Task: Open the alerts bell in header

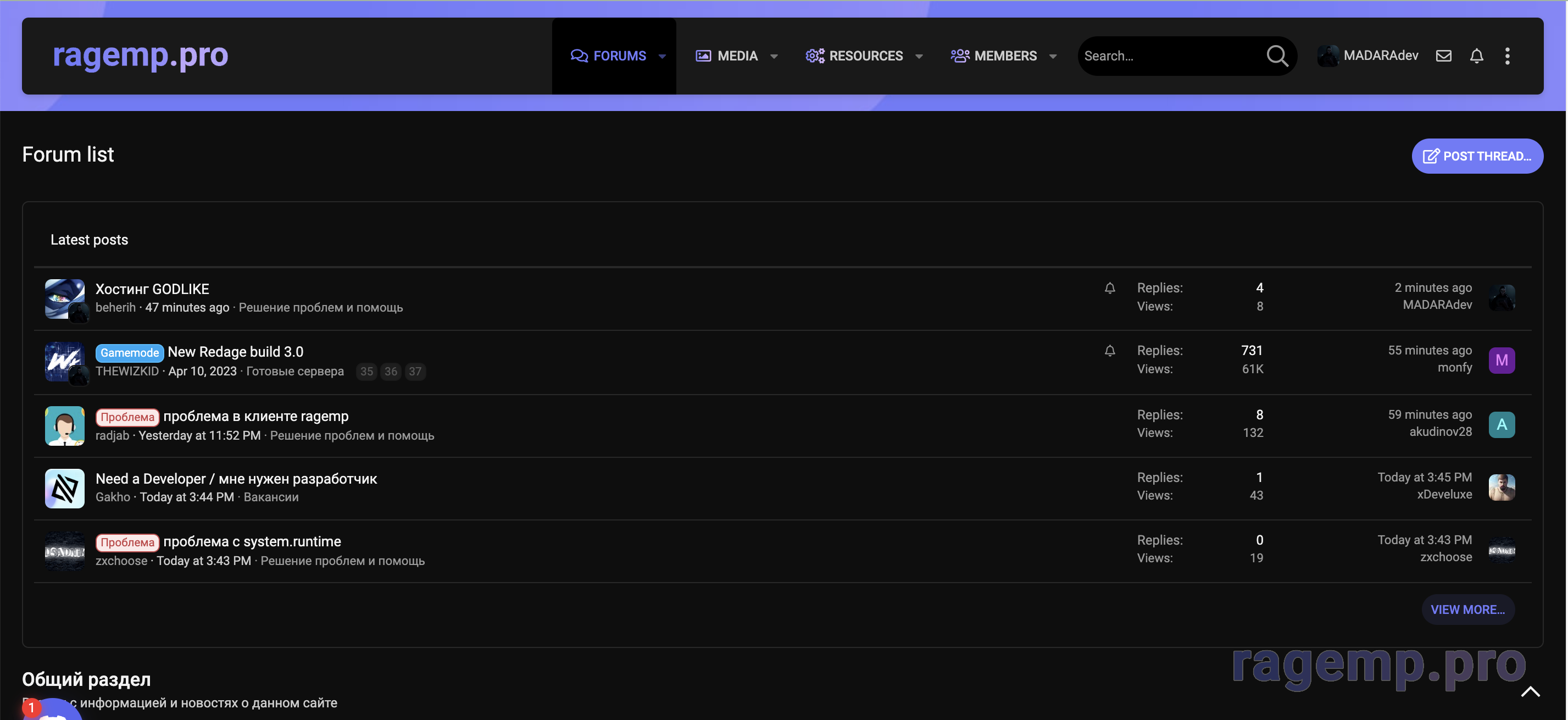Action: pyautogui.click(x=1477, y=56)
